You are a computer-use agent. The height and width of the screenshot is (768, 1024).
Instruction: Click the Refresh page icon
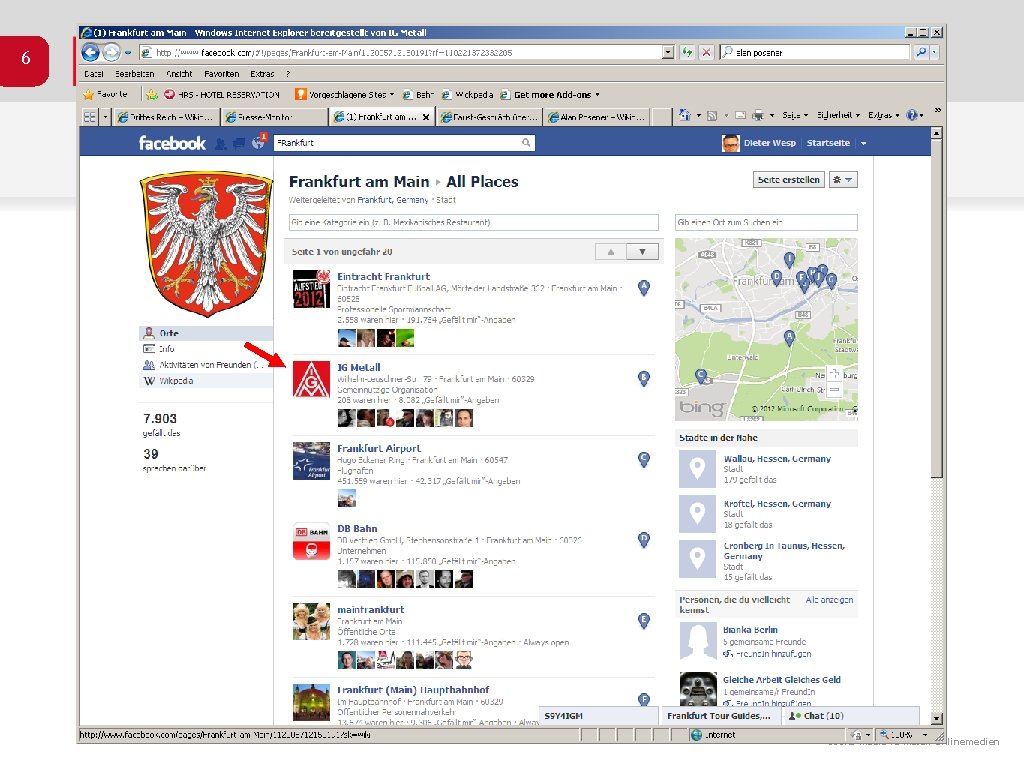pos(687,52)
